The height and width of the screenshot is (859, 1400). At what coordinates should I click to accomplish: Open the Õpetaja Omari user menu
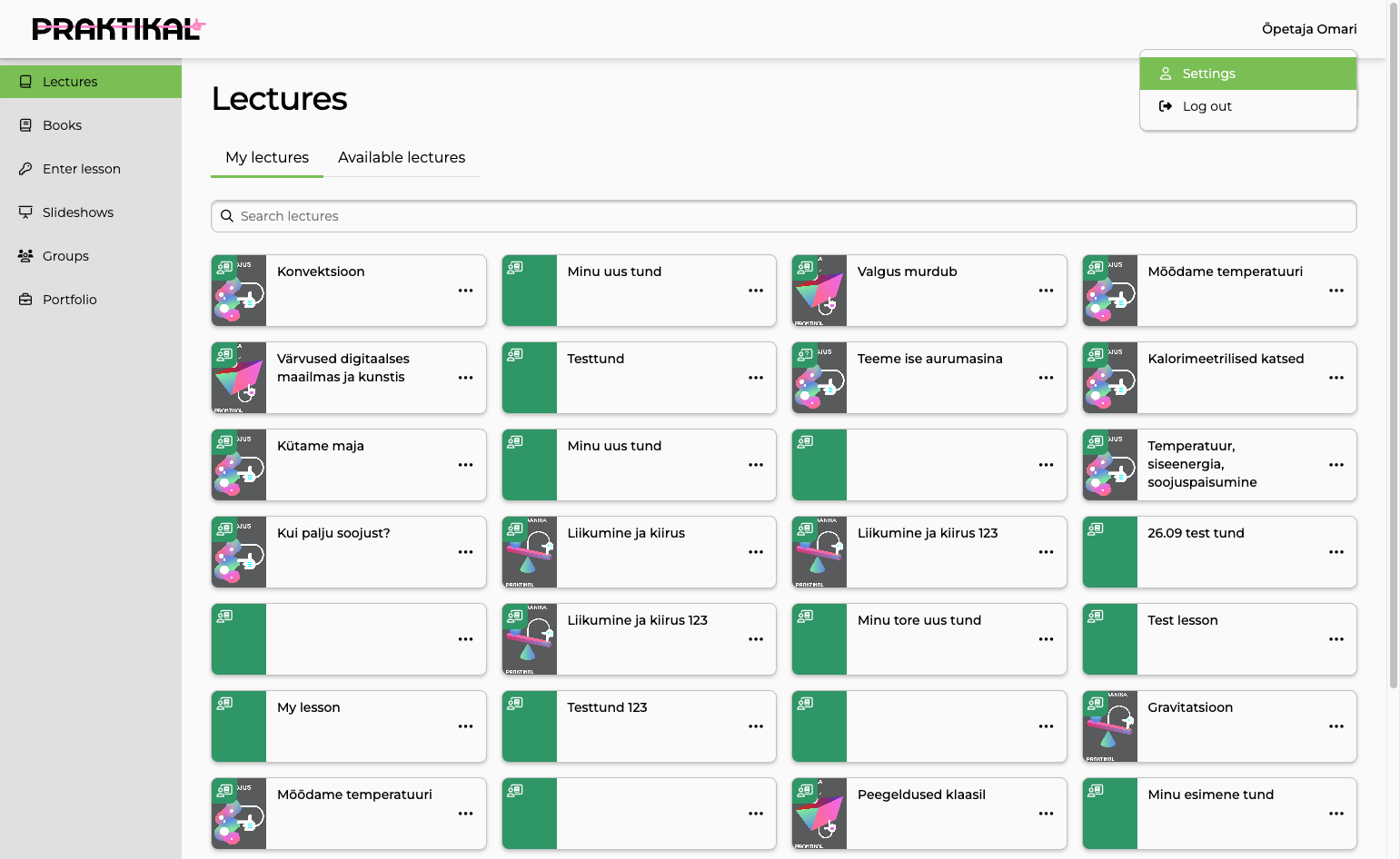coord(1309,29)
